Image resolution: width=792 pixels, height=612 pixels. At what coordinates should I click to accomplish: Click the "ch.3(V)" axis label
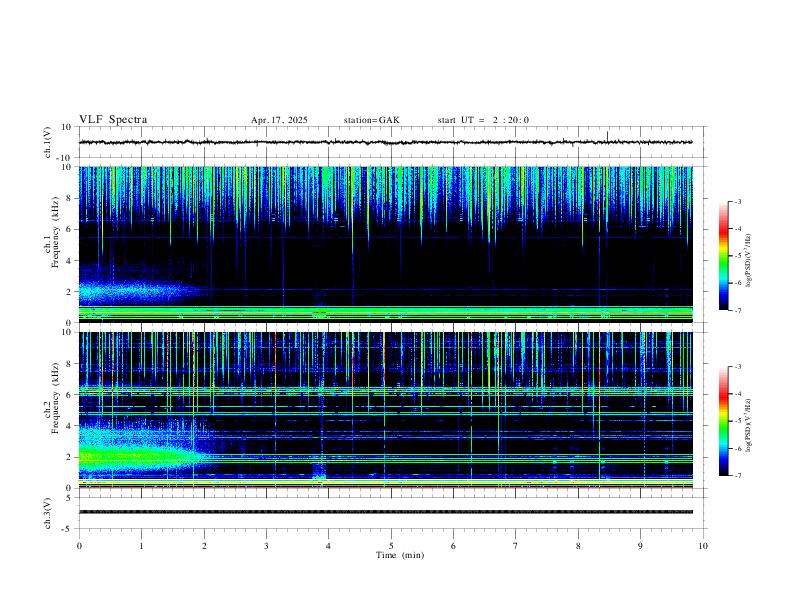pyautogui.click(x=48, y=513)
